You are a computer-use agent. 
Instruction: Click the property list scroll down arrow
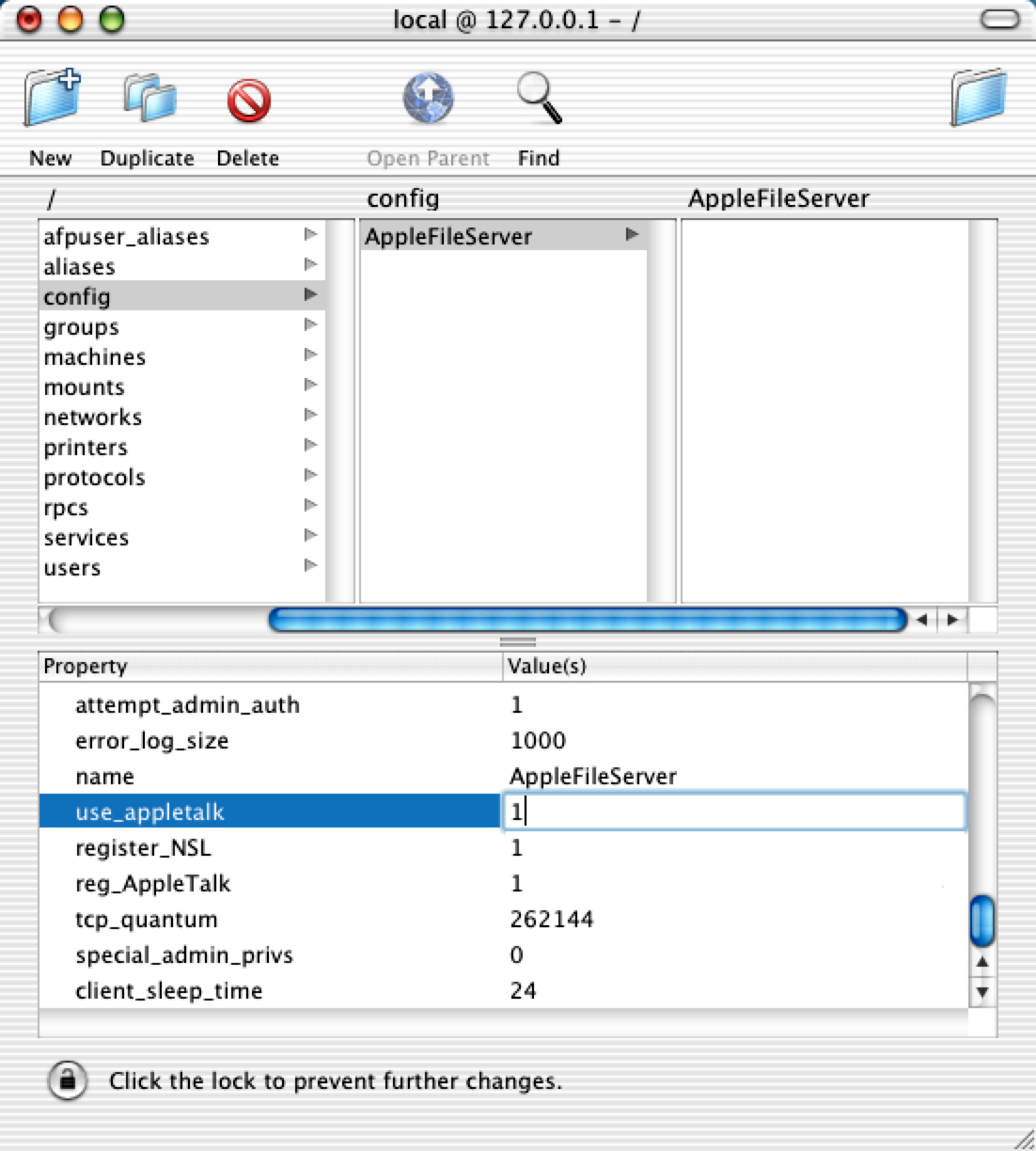pos(981,991)
